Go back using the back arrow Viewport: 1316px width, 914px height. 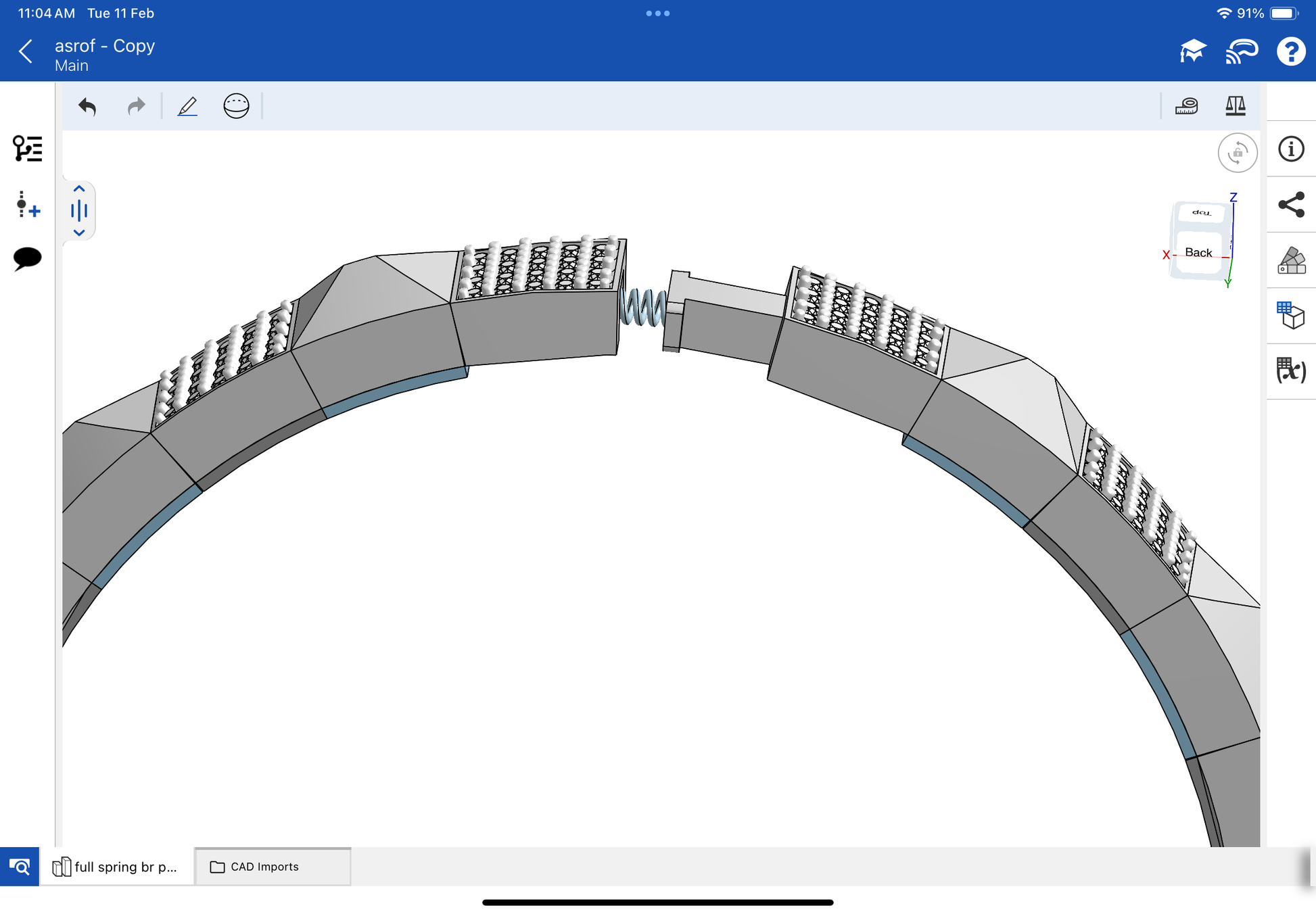(x=26, y=51)
